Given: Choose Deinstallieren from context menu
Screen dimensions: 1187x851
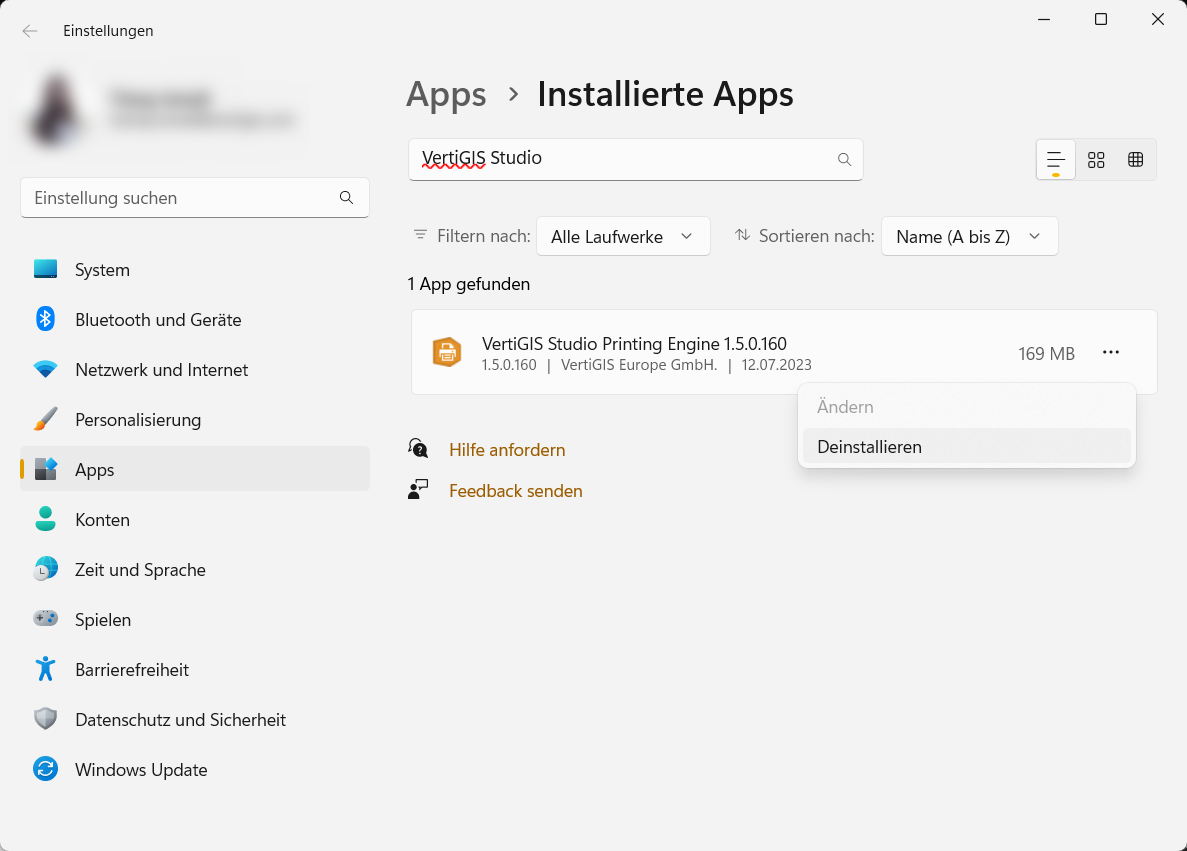Looking at the screenshot, I should coord(869,447).
